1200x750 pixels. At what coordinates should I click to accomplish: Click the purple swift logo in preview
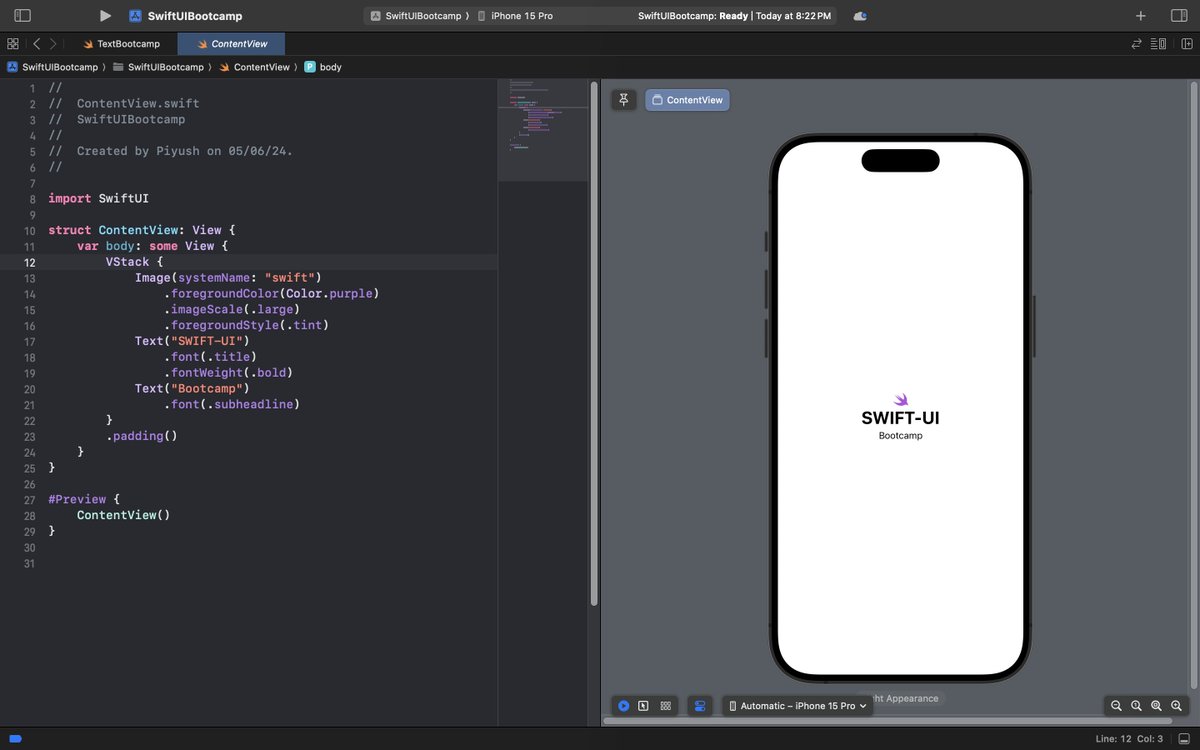pyautogui.click(x=901, y=400)
